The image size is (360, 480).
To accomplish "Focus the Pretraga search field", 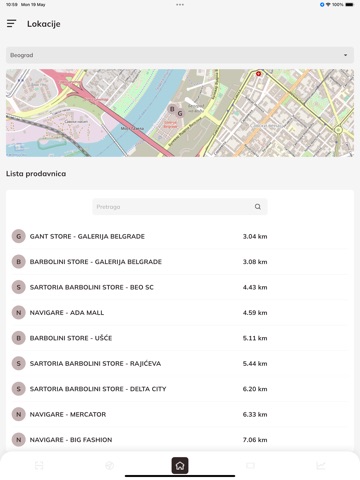I will pyautogui.click(x=180, y=207).
